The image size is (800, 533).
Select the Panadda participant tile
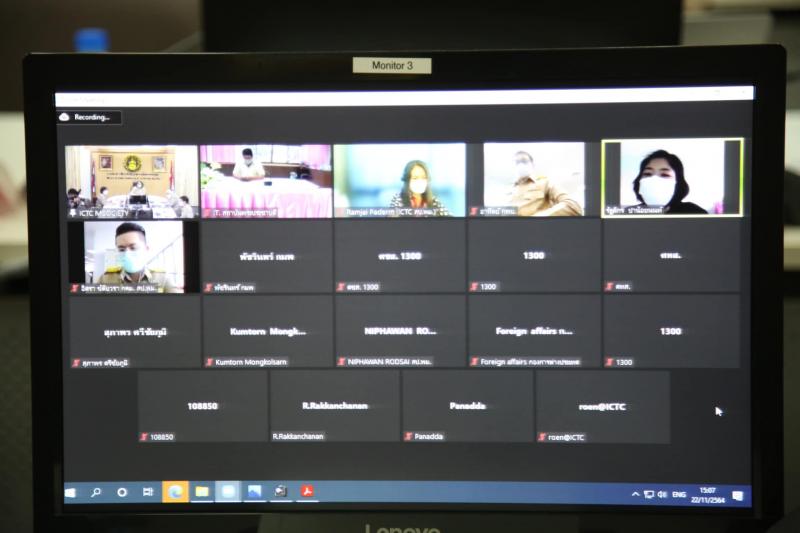coord(468,406)
